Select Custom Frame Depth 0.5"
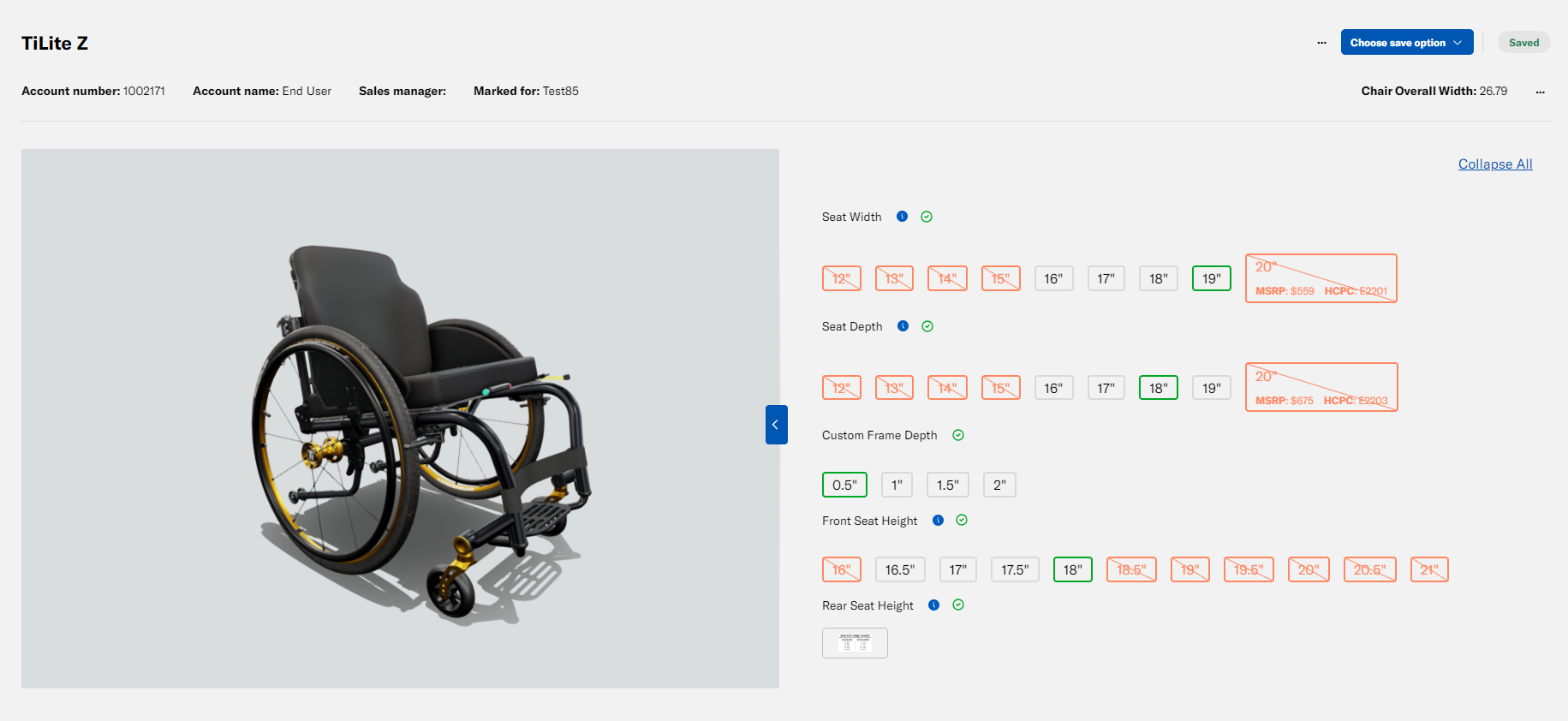 pos(844,485)
